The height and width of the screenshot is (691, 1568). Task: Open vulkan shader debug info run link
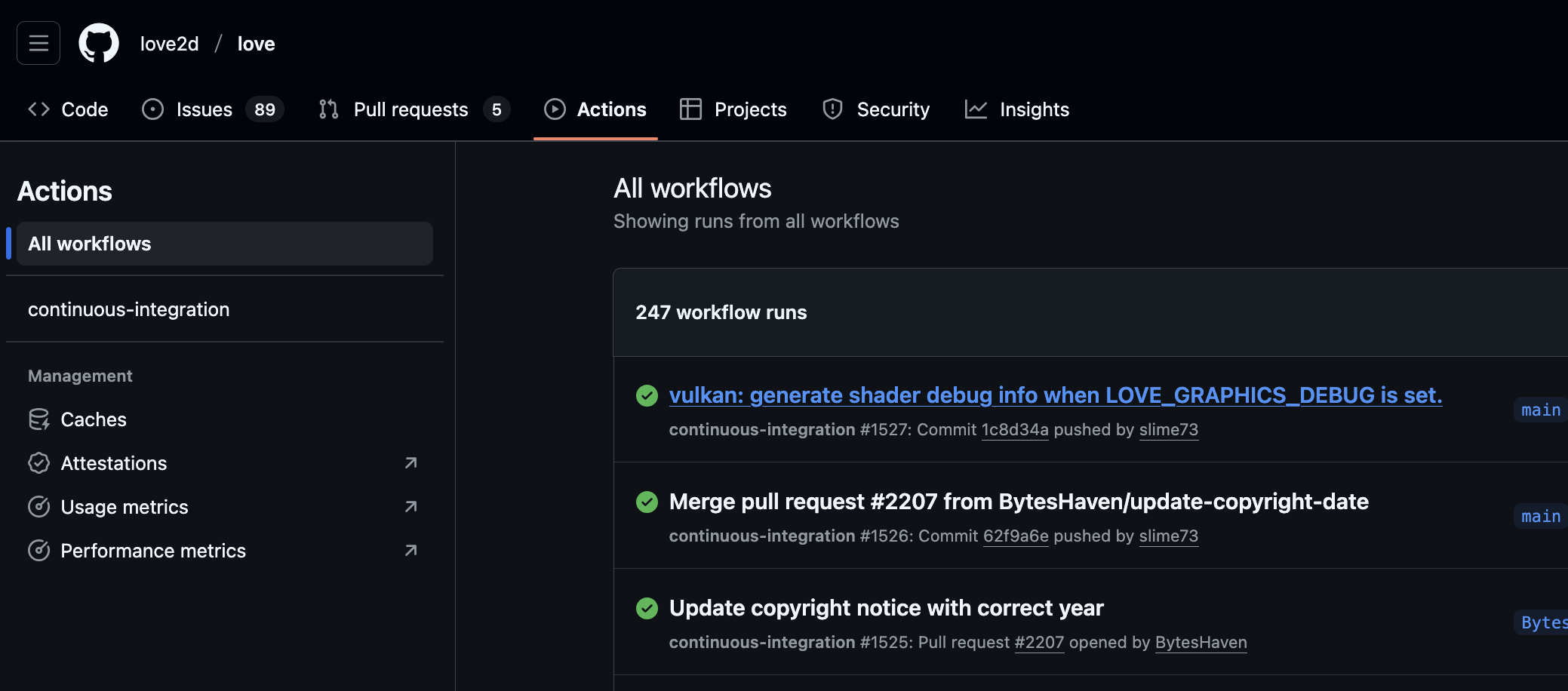point(1056,395)
